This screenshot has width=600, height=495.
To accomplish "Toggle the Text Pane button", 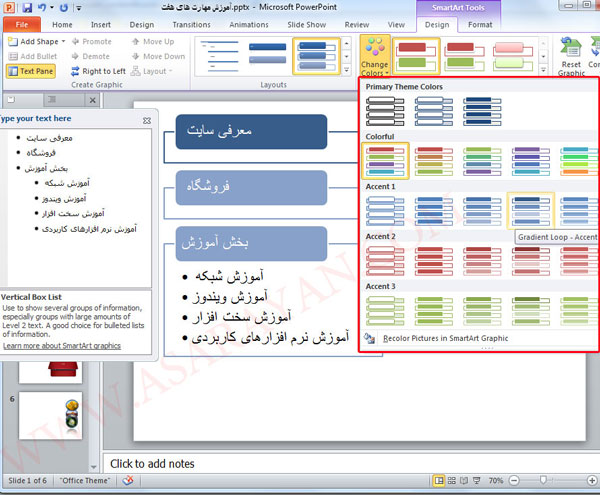I will click(x=35, y=72).
